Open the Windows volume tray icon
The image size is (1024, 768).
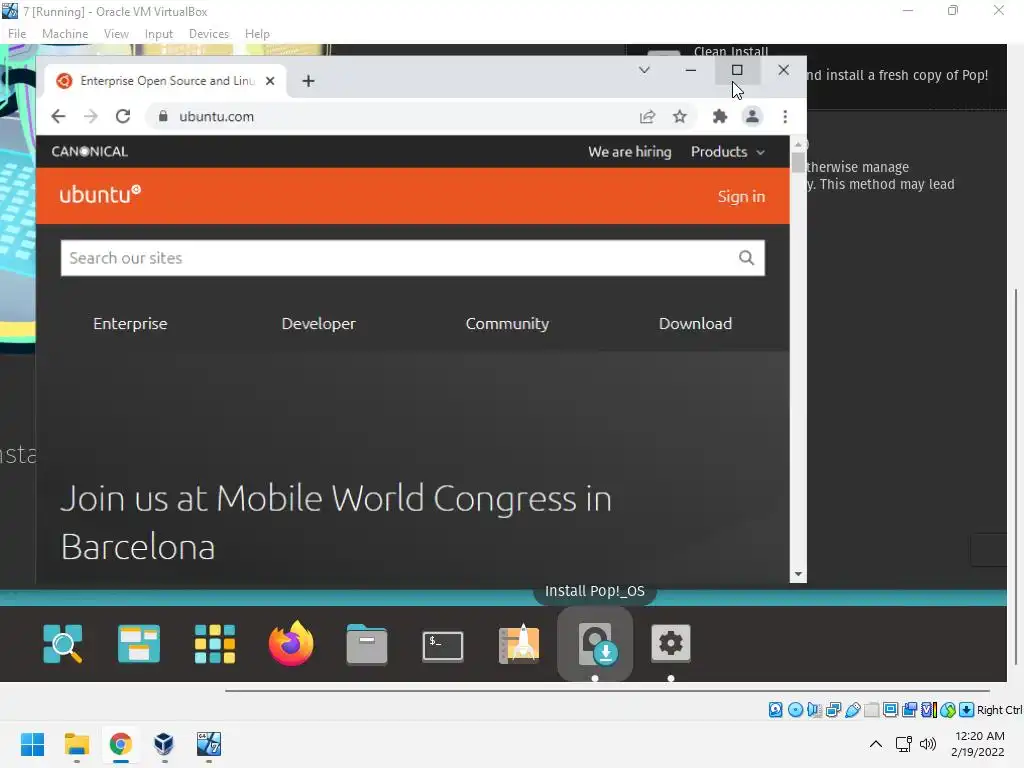point(927,744)
